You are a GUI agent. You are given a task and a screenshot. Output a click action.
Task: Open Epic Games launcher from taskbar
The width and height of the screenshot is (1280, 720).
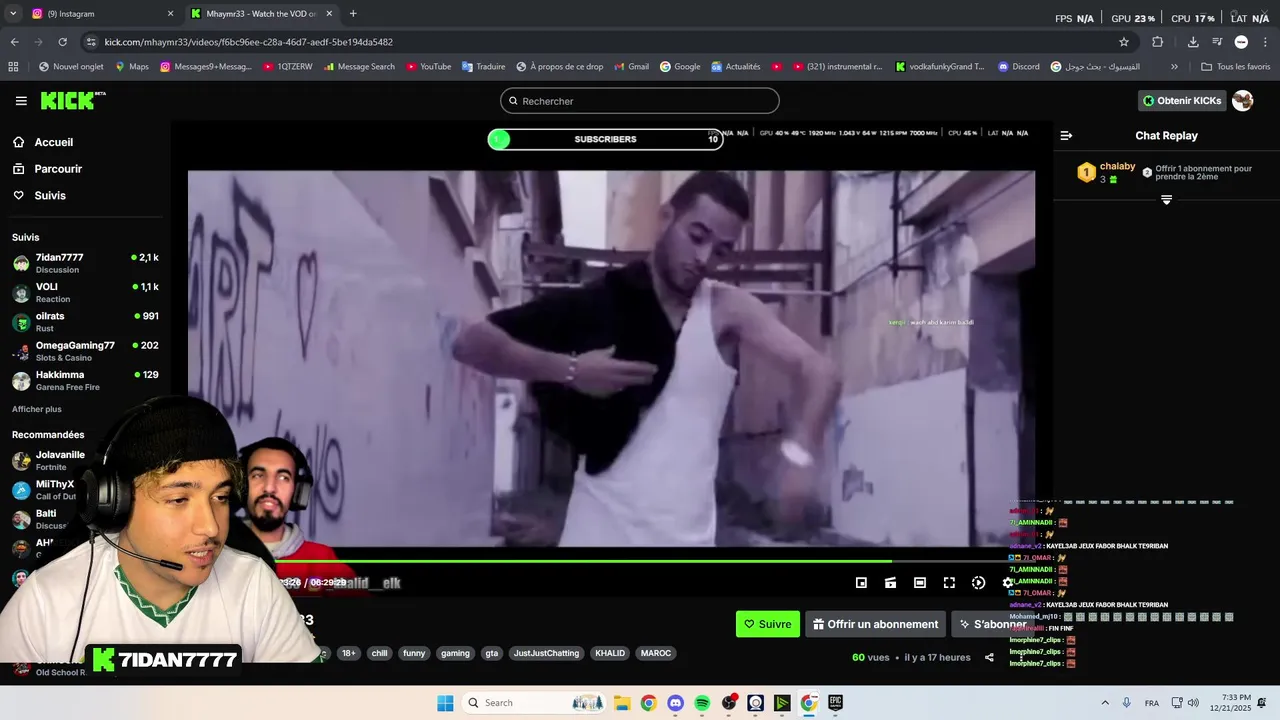click(835, 703)
